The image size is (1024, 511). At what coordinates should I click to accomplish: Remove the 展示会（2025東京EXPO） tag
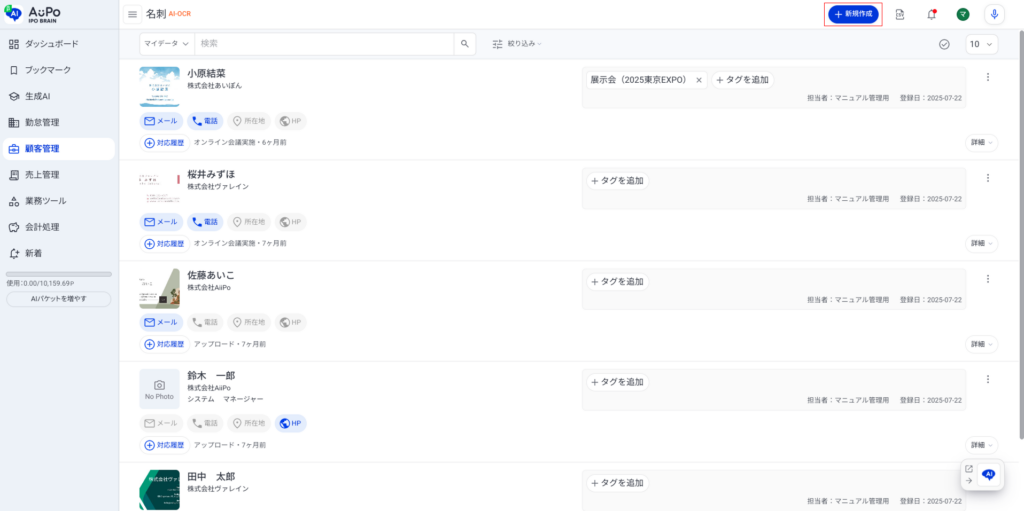(x=699, y=80)
